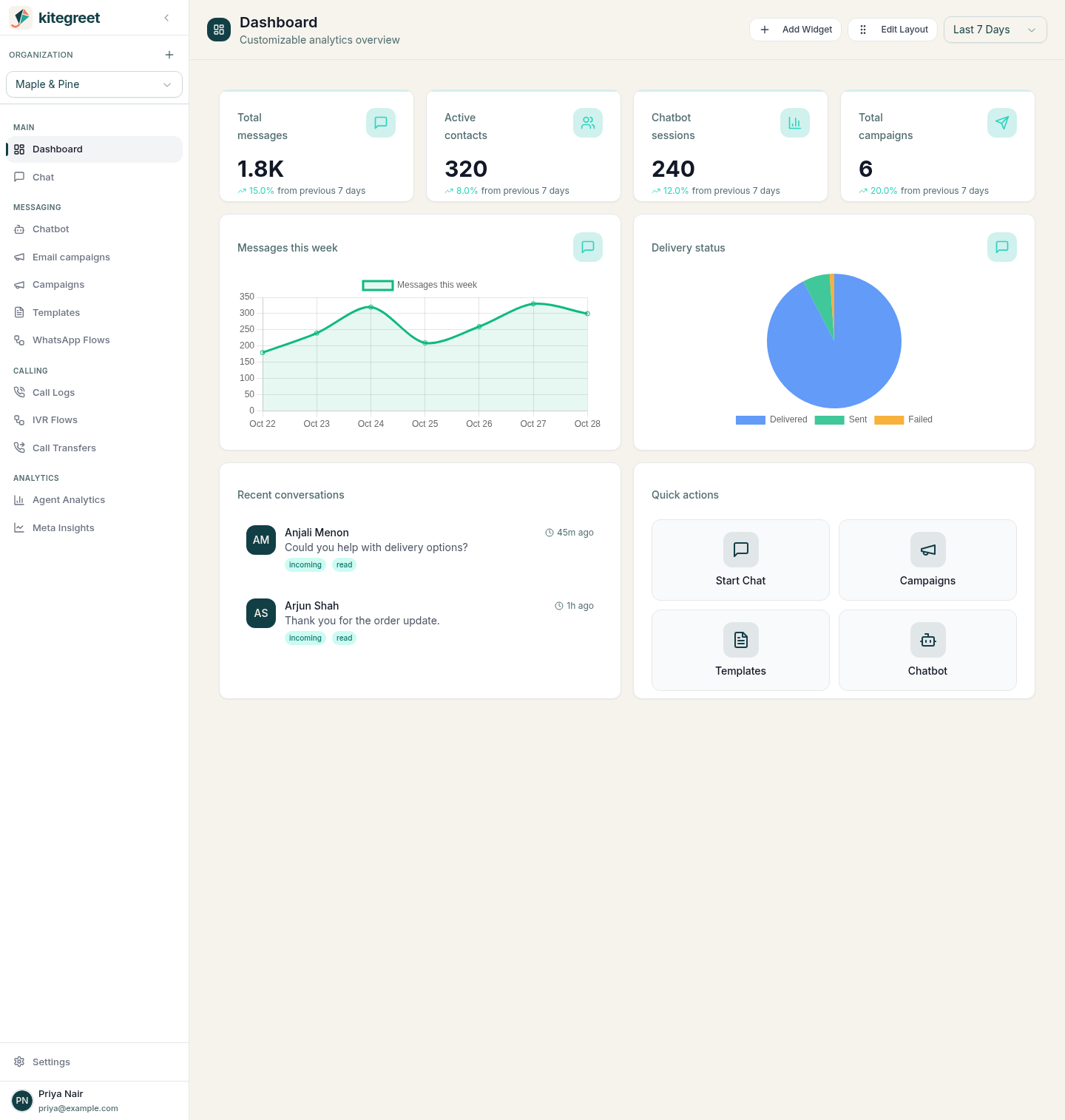Click the AS avatar for Arjun Shah
The height and width of the screenshot is (1120, 1065).
click(x=261, y=613)
